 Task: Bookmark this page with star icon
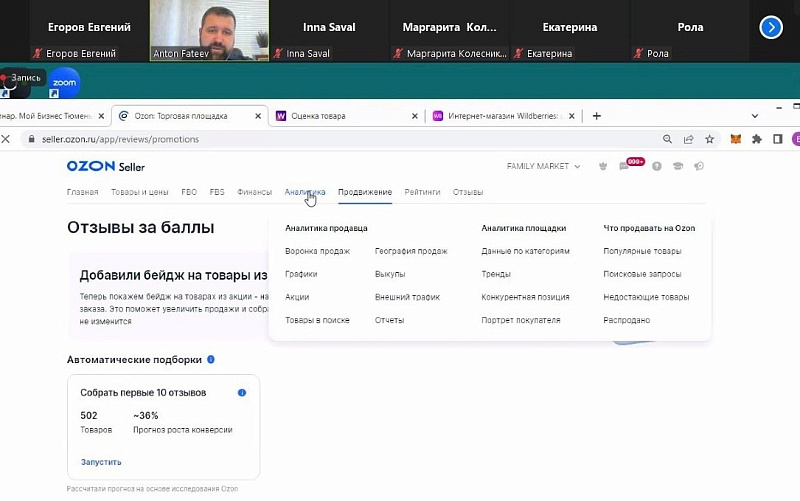[x=709, y=139]
